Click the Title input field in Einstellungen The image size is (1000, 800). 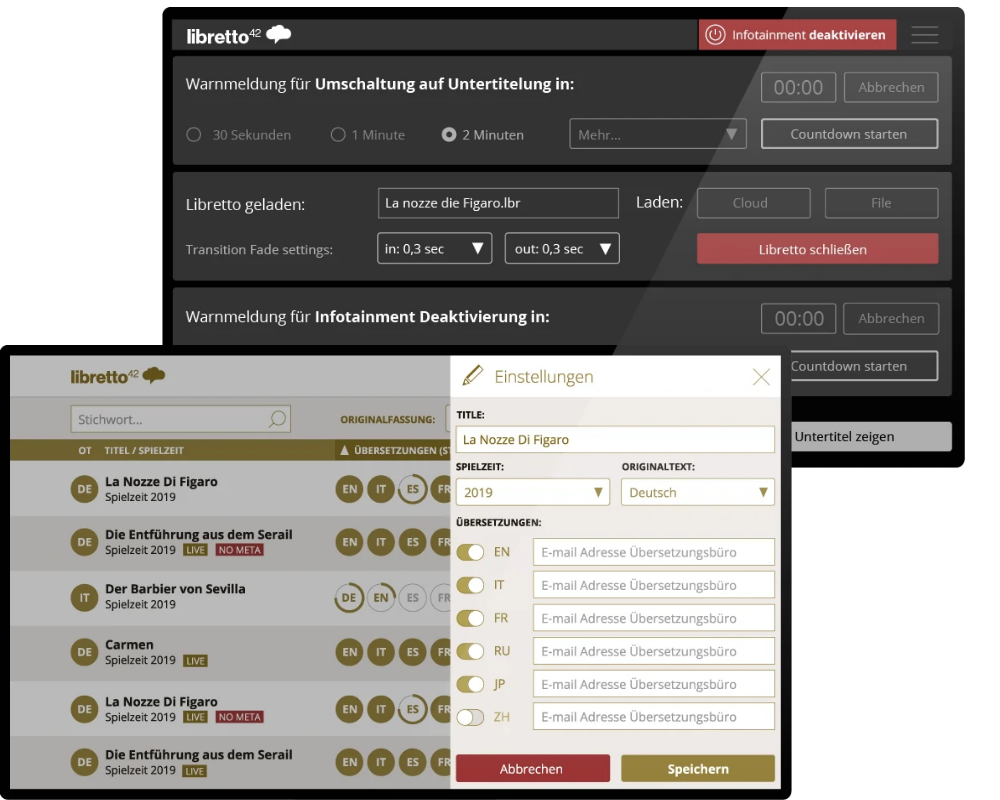click(615, 440)
